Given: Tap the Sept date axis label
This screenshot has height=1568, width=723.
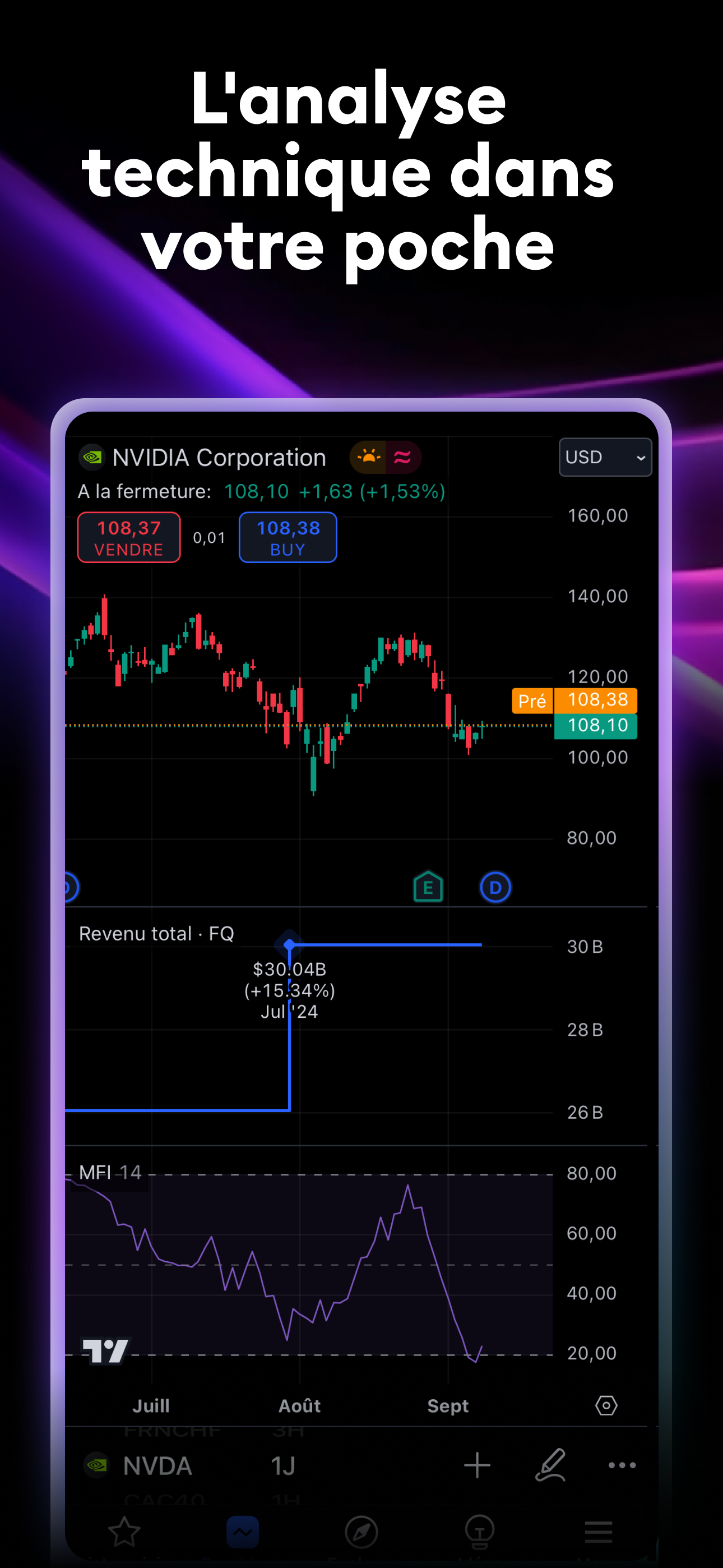Looking at the screenshot, I should [448, 1405].
